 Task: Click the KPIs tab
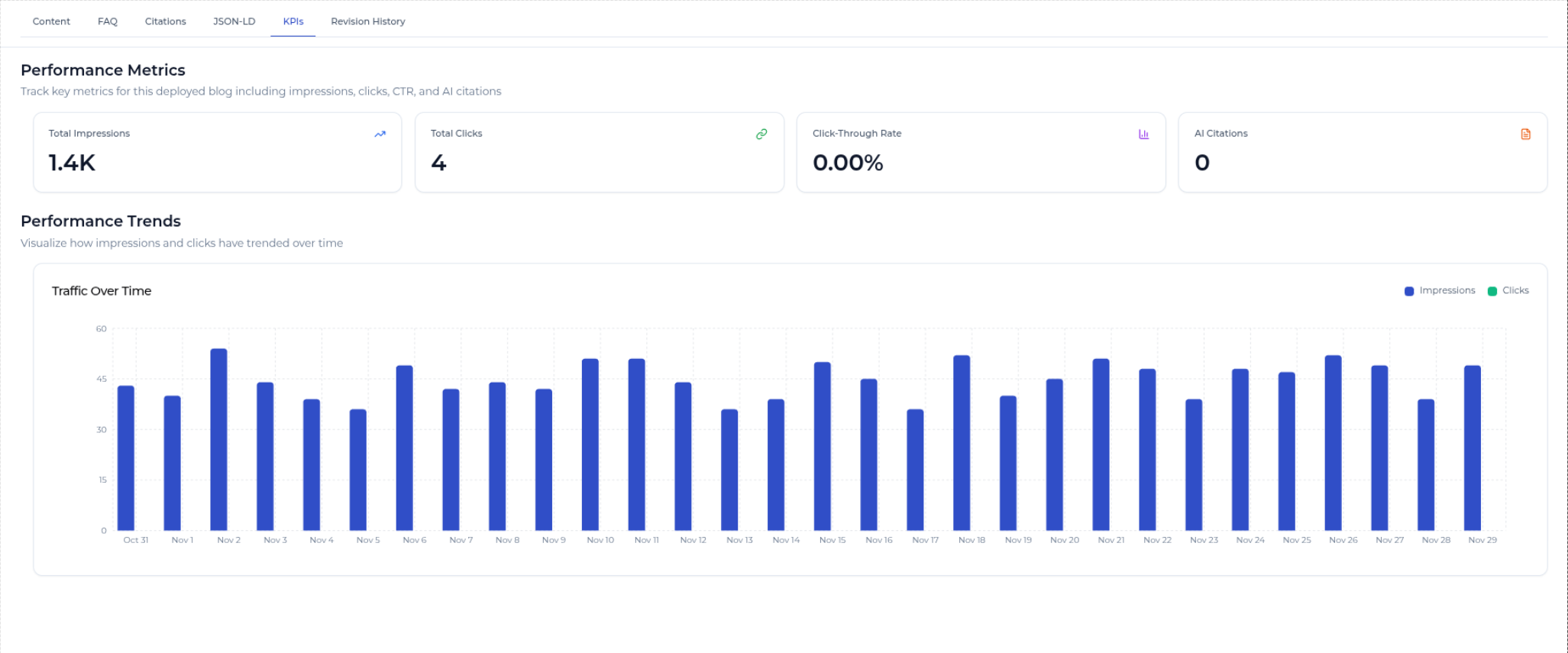(293, 21)
